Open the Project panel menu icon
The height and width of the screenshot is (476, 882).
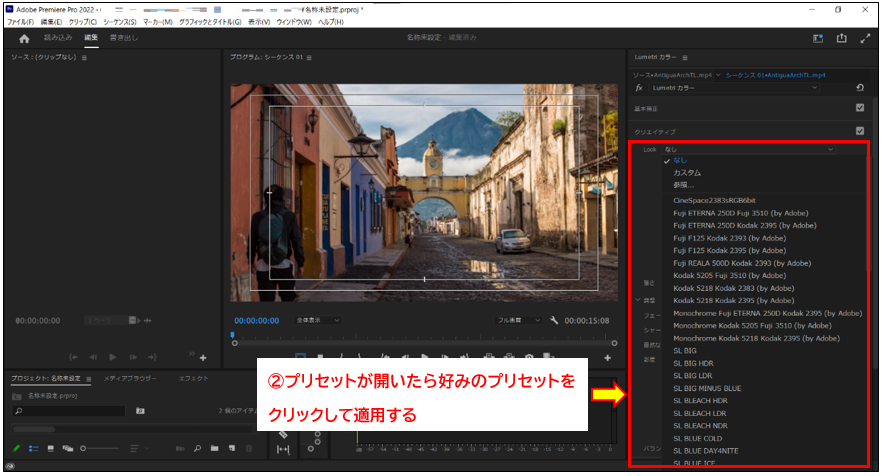[89, 379]
